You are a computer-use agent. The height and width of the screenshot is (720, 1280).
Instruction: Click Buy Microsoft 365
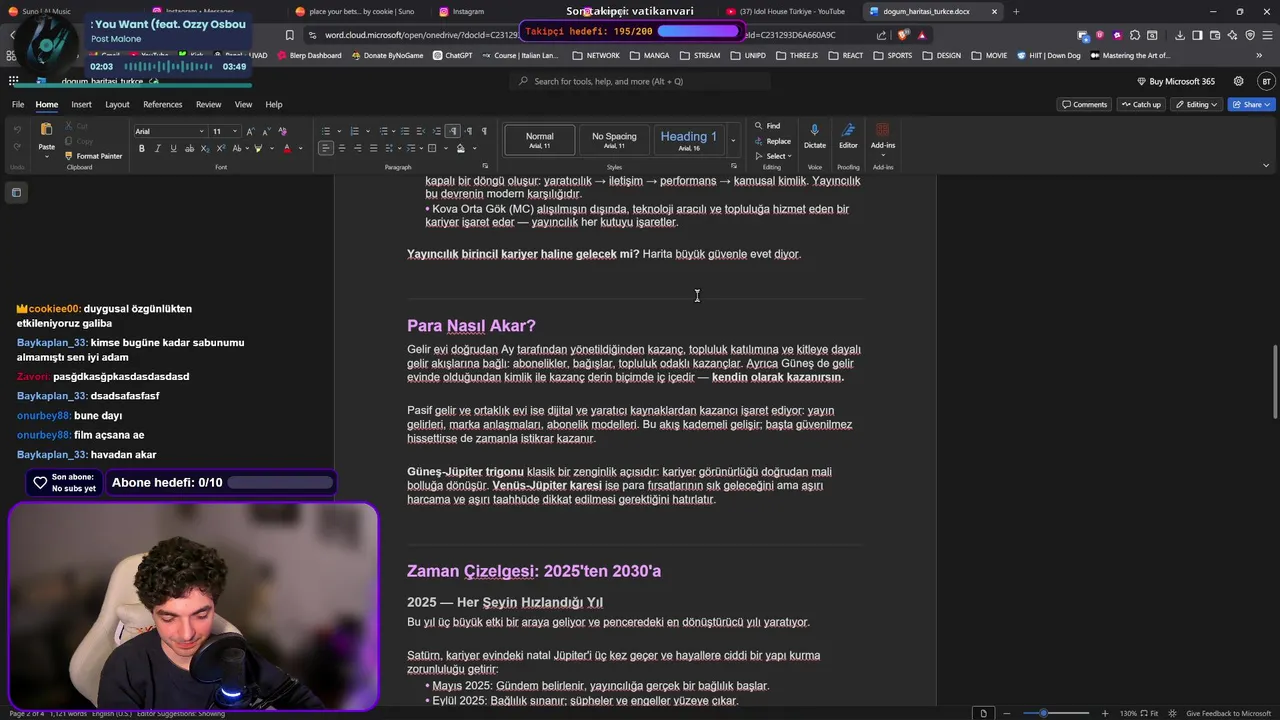point(1175,81)
